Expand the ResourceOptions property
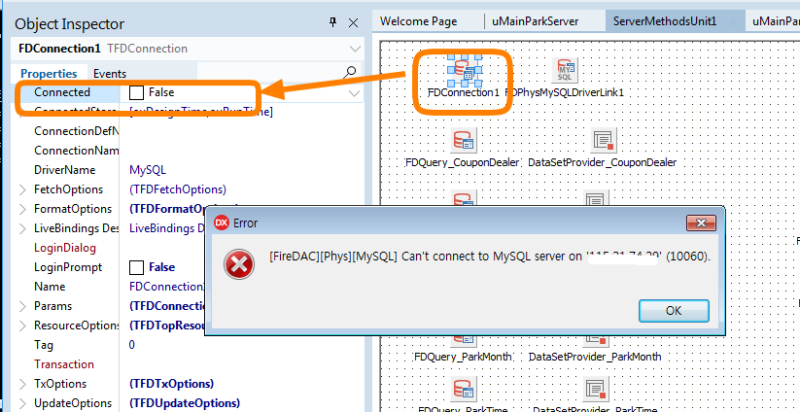800x412 pixels. [23, 325]
